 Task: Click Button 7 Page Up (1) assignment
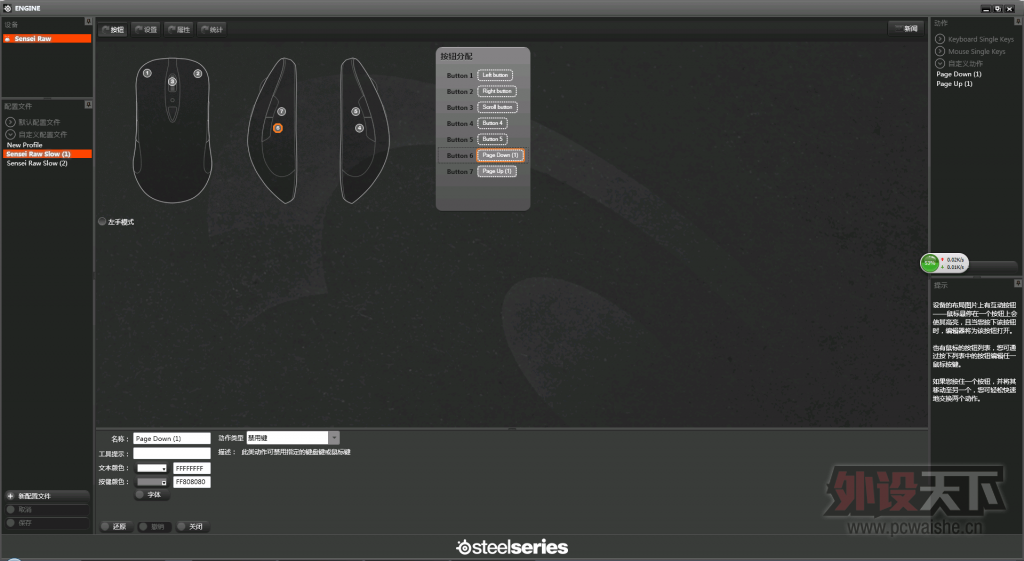coord(497,171)
